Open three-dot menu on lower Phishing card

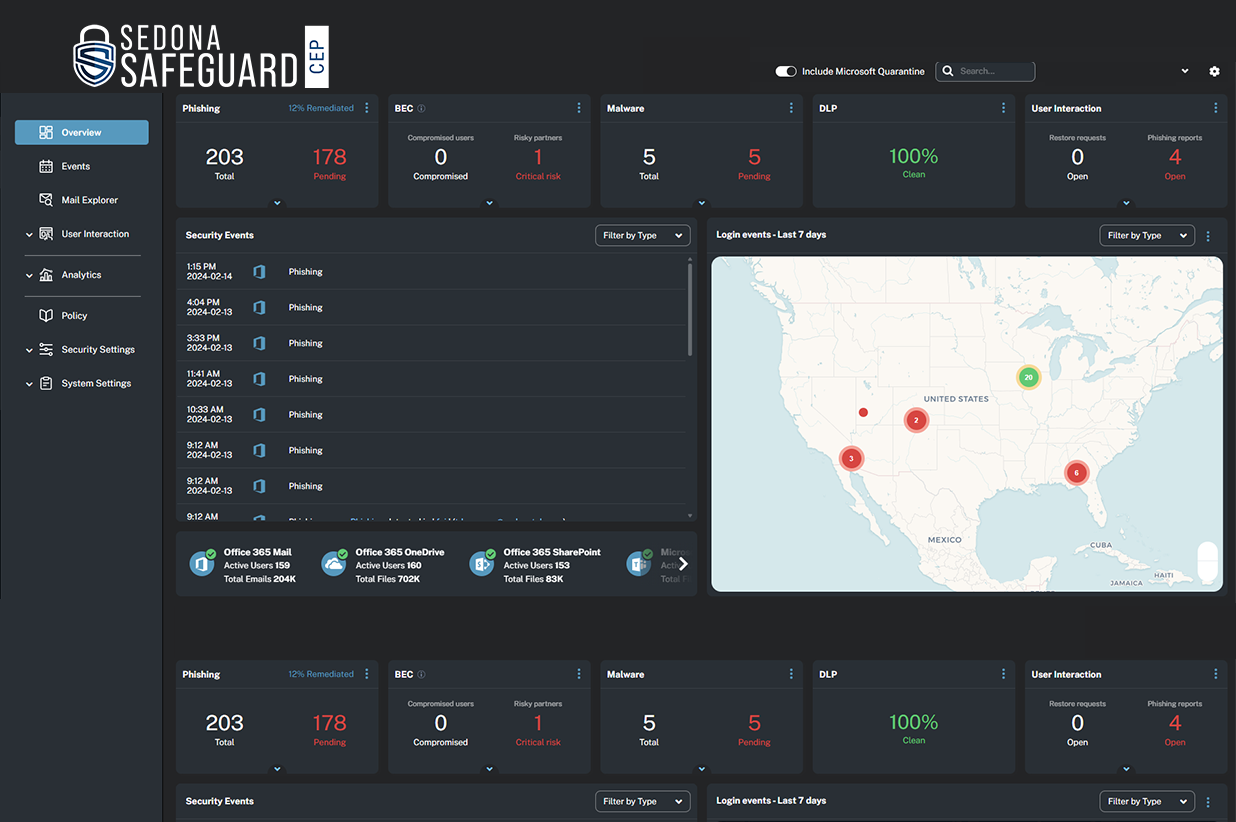coord(367,674)
